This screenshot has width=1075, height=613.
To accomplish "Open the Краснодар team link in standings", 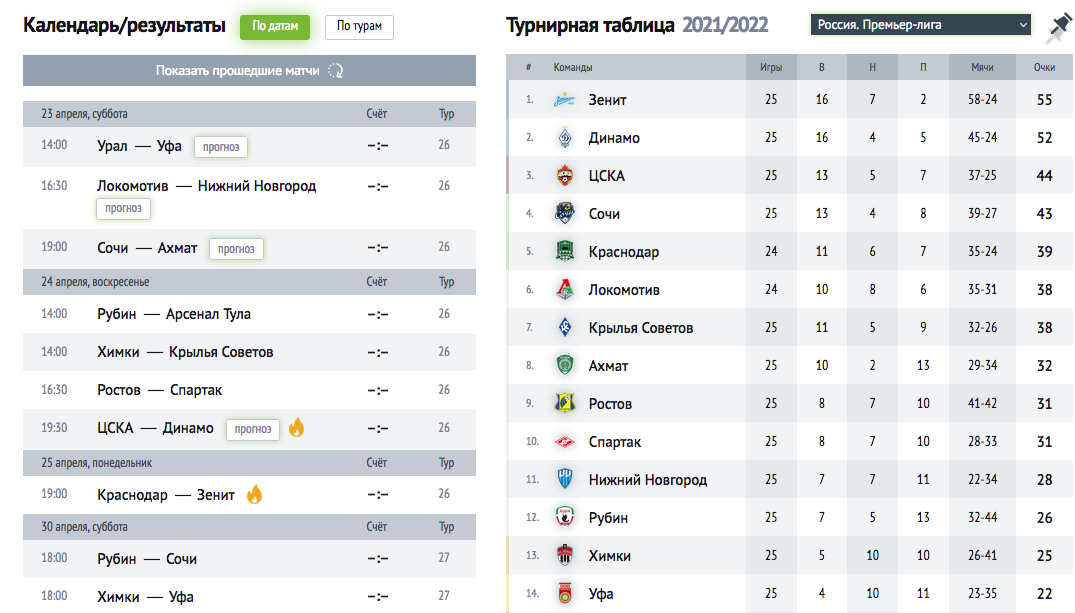I will 623,252.
